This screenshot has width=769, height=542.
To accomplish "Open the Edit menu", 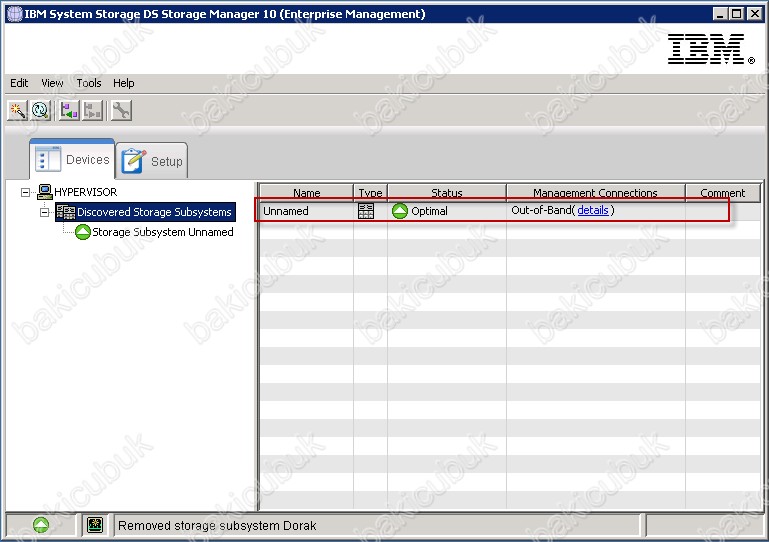I will point(19,83).
